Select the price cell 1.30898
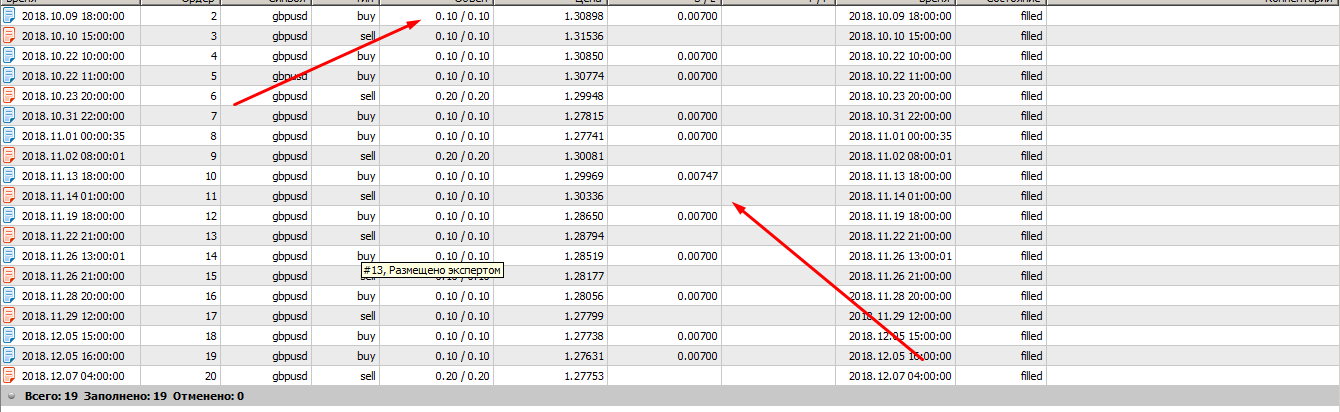The width and height of the screenshot is (1340, 412). coord(585,16)
